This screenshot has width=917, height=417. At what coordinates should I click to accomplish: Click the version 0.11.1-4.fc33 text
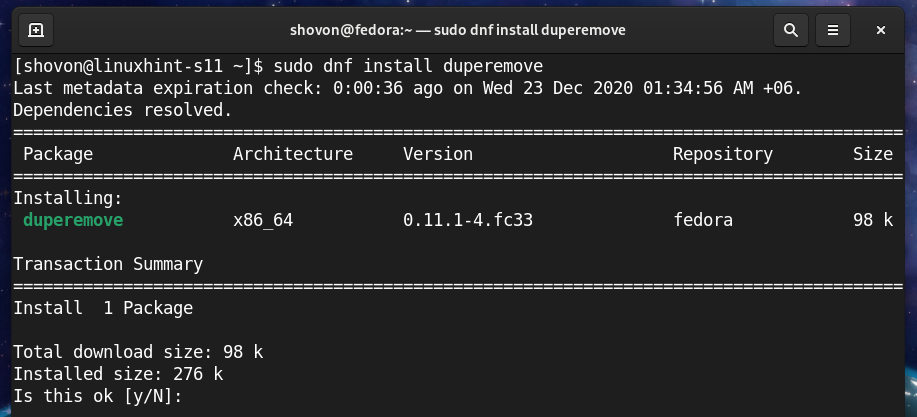click(467, 220)
